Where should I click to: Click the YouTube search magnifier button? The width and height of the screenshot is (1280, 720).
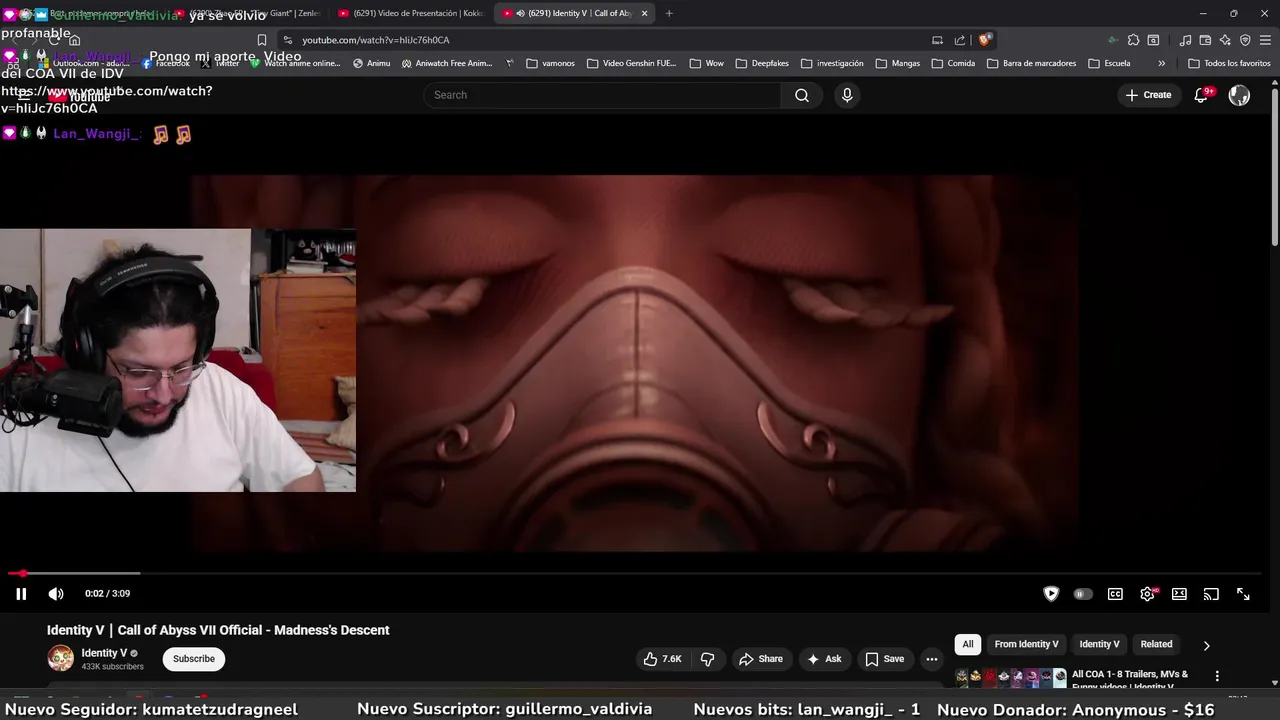[802, 95]
